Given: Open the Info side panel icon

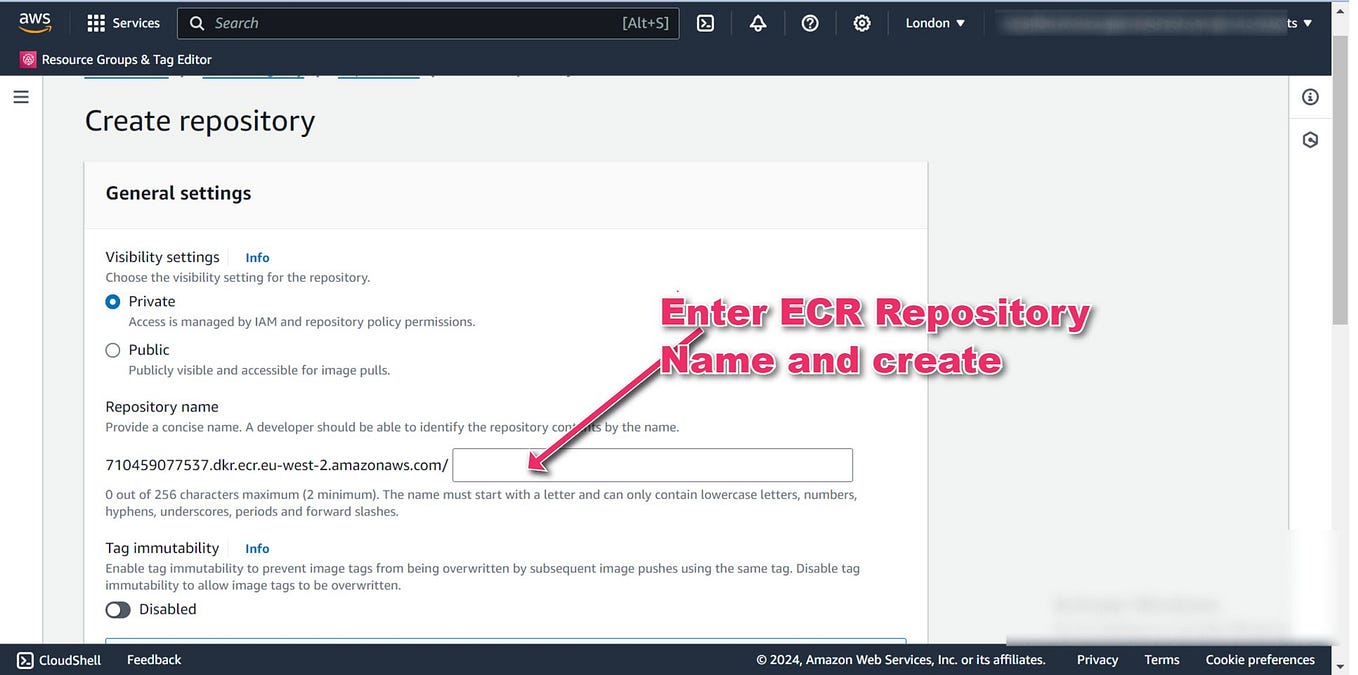Looking at the screenshot, I should (1310, 96).
